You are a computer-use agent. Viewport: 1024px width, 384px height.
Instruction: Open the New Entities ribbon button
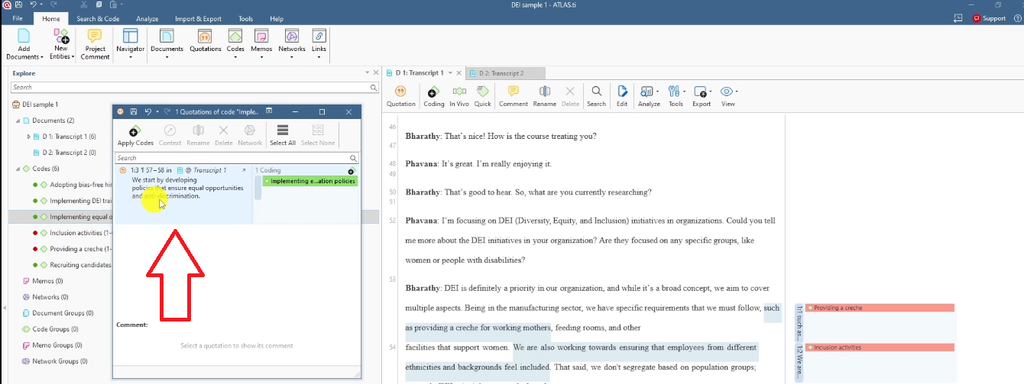pyautogui.click(x=61, y=44)
